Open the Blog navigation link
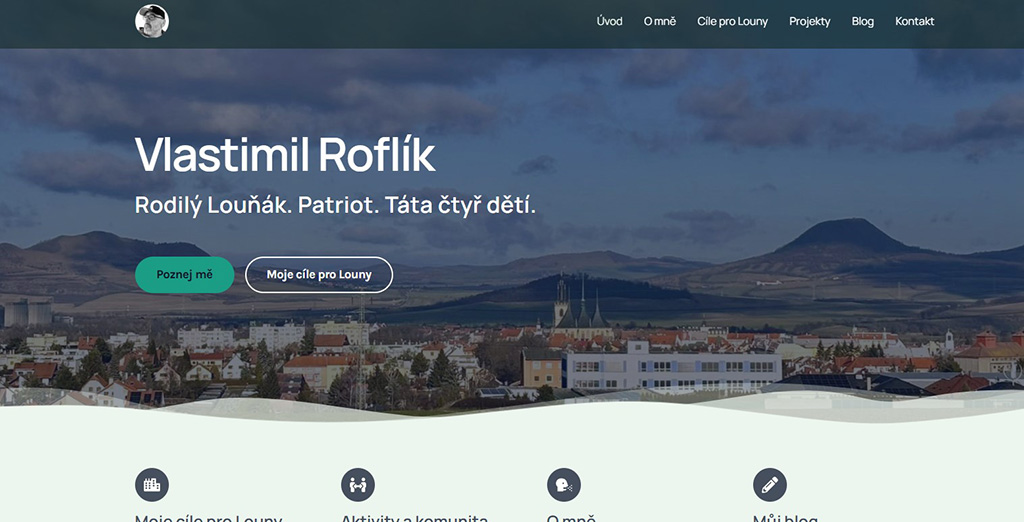Image resolution: width=1024 pixels, height=522 pixels. (x=863, y=22)
